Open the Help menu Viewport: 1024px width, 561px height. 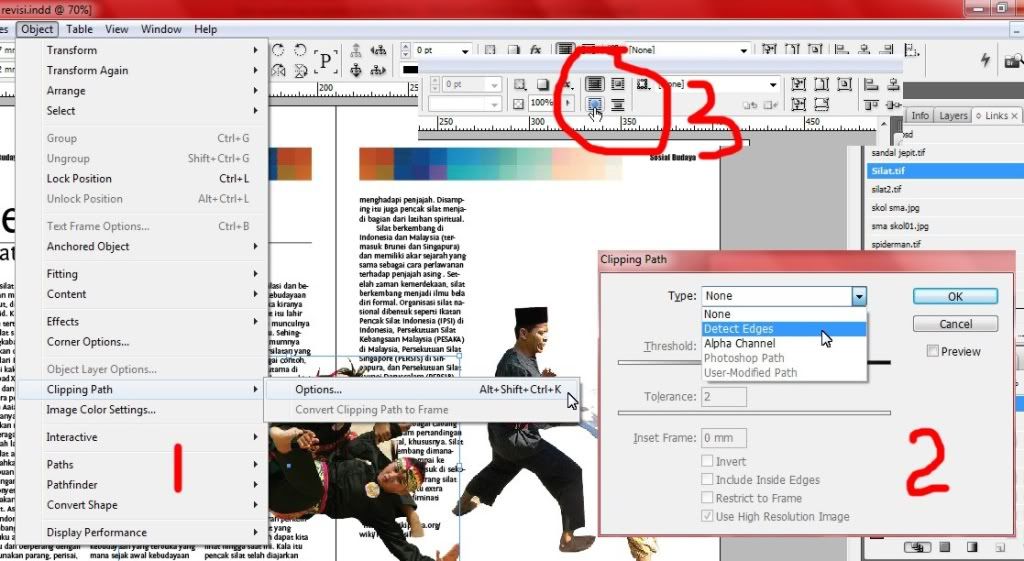click(205, 29)
